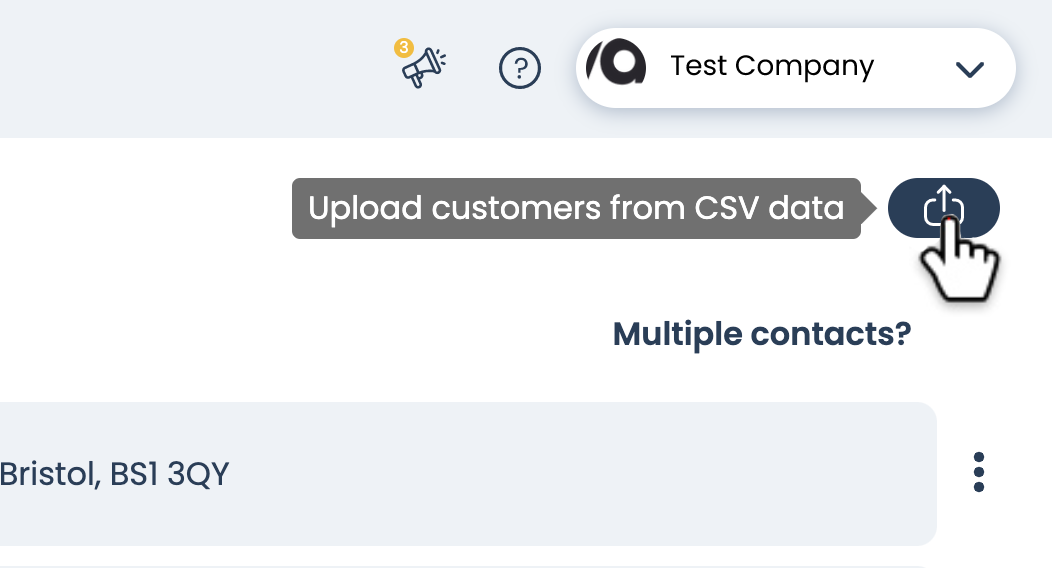Click the "Bristol, BS1 3QY" address text
The width and height of the screenshot is (1052, 568).
(114, 474)
